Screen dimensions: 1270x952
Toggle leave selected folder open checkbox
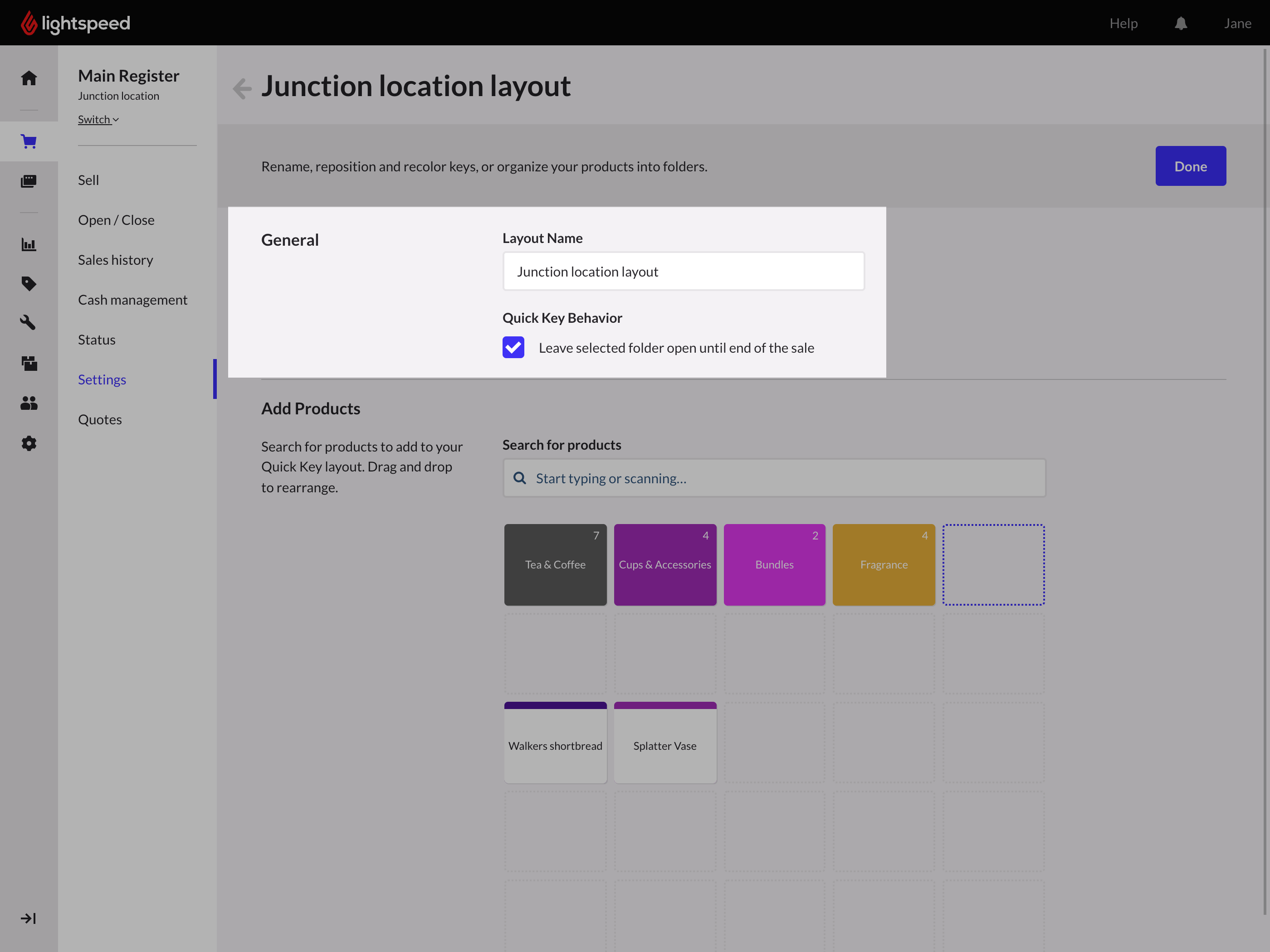[513, 348]
